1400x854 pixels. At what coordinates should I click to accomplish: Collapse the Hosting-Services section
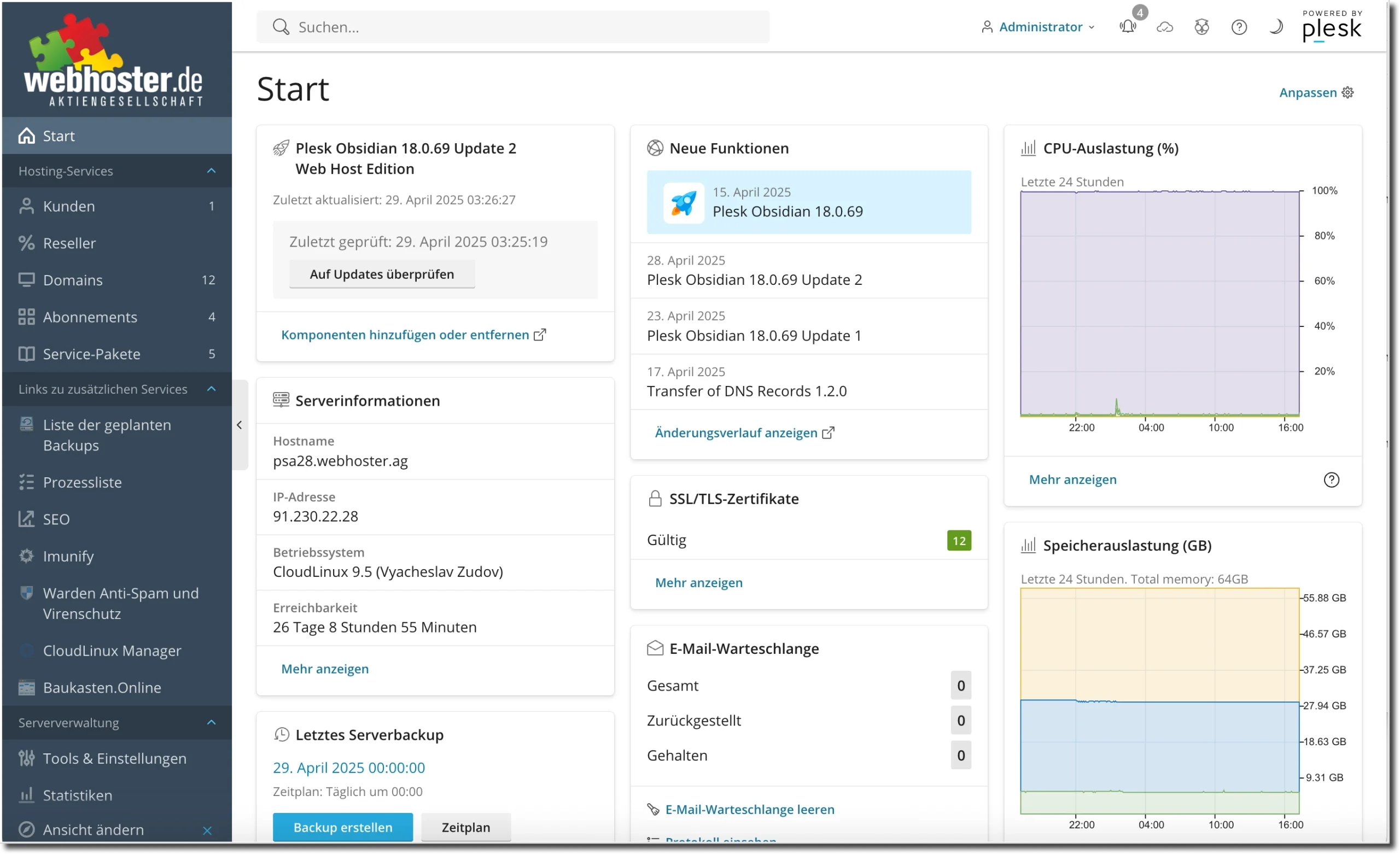211,171
